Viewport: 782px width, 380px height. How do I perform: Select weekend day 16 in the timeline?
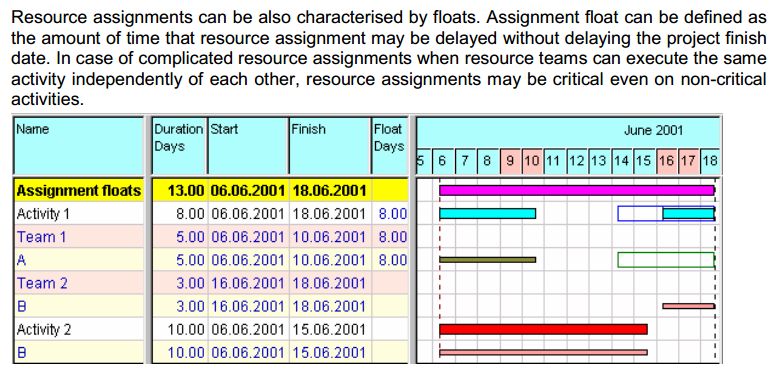pos(667,161)
